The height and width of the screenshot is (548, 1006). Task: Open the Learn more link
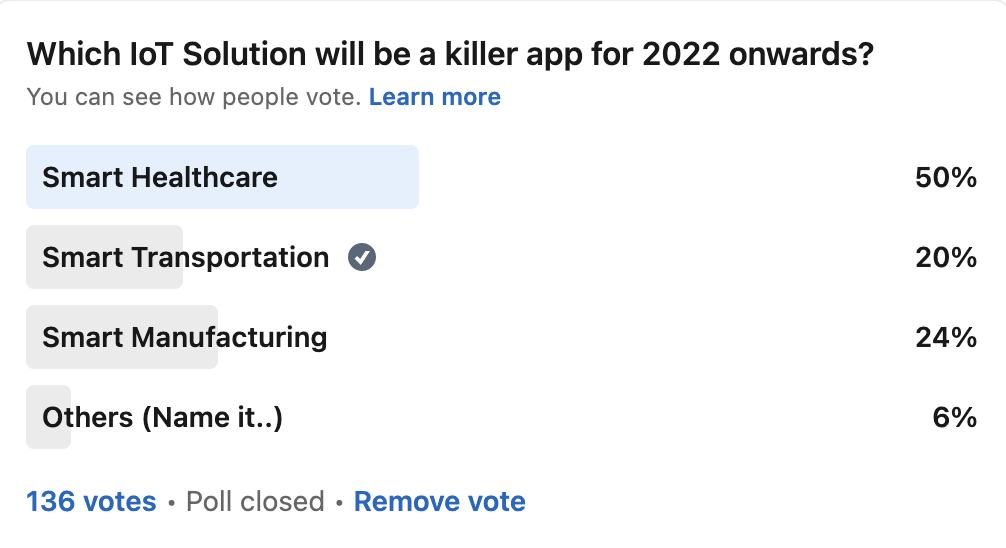(435, 97)
